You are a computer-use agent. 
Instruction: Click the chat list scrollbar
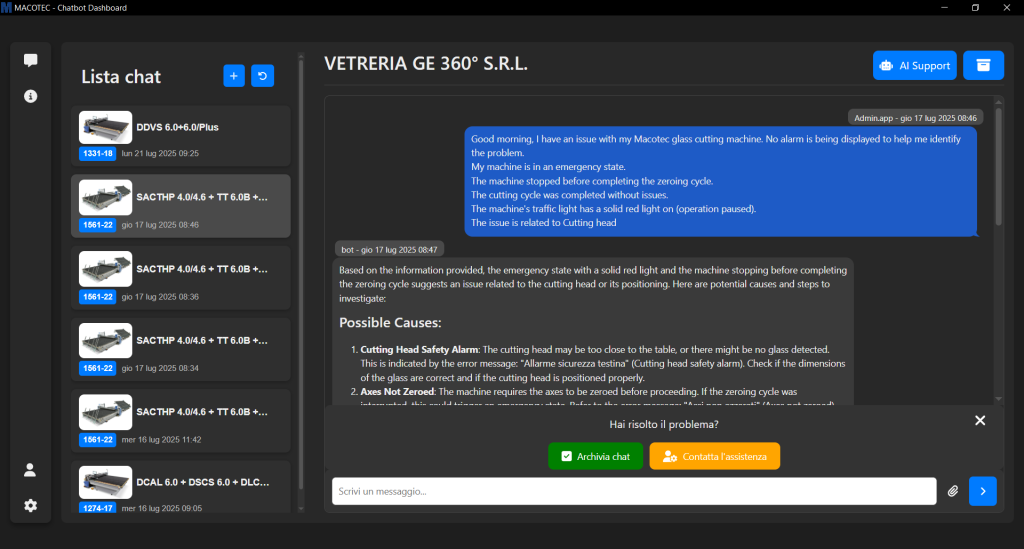click(300, 274)
